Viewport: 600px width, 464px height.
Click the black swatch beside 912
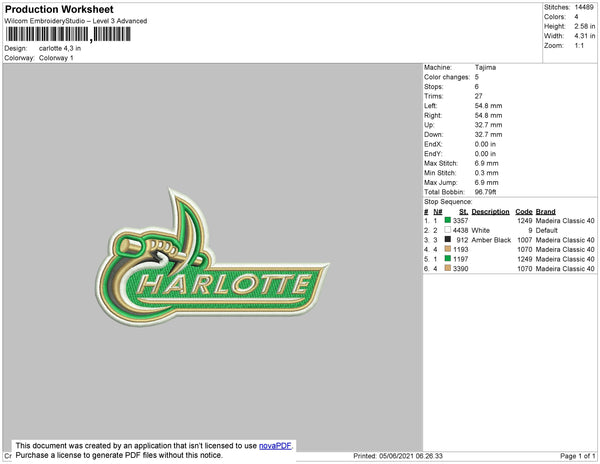(447, 239)
